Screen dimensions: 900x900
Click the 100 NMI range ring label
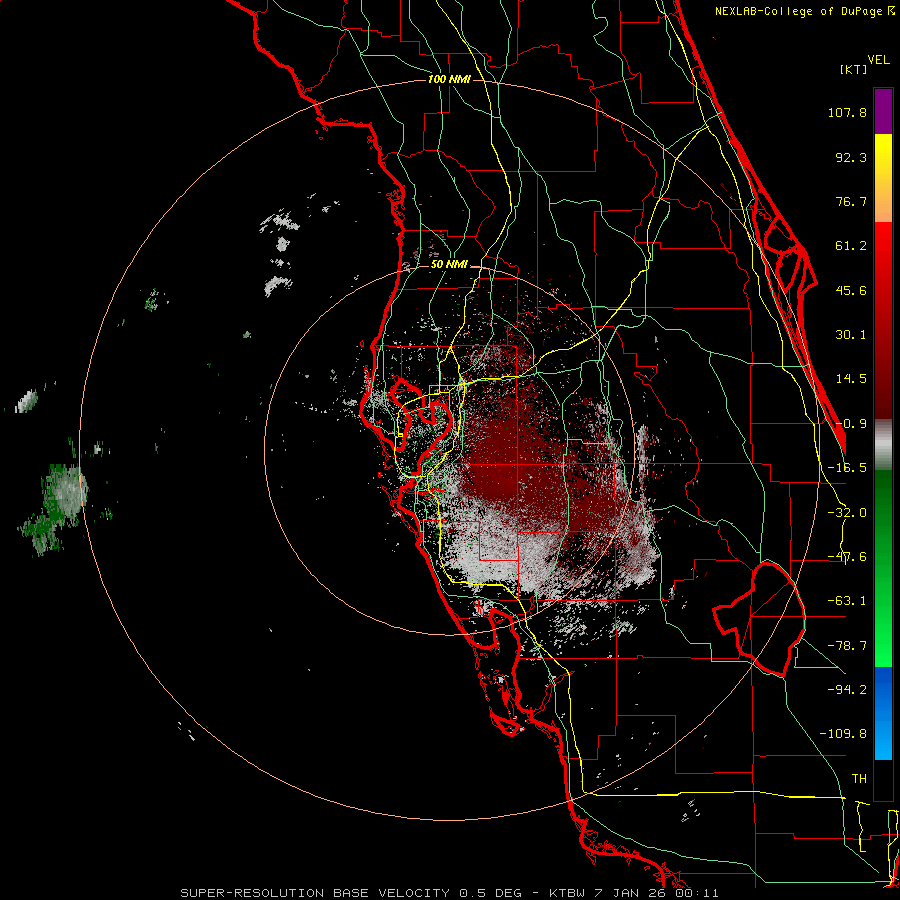pos(449,79)
